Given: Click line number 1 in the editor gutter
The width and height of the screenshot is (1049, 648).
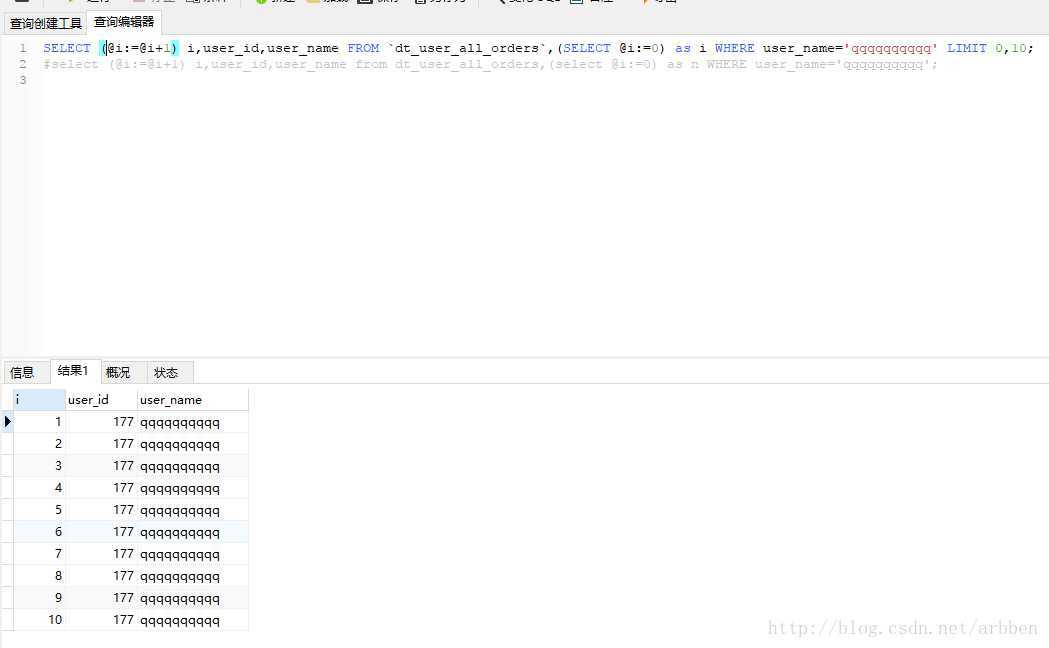Looking at the screenshot, I should (23, 48).
